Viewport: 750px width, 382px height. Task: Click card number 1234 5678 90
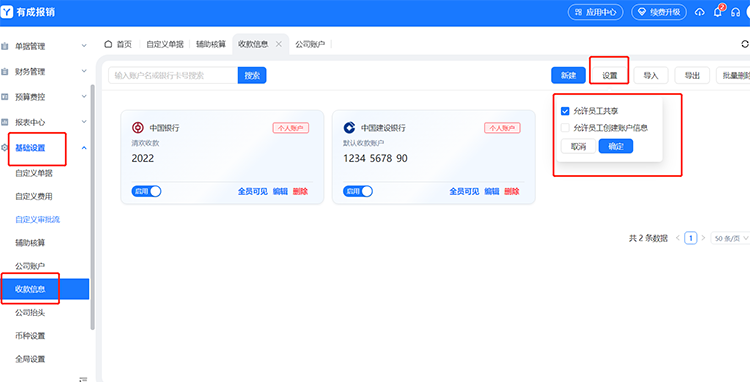(x=375, y=158)
